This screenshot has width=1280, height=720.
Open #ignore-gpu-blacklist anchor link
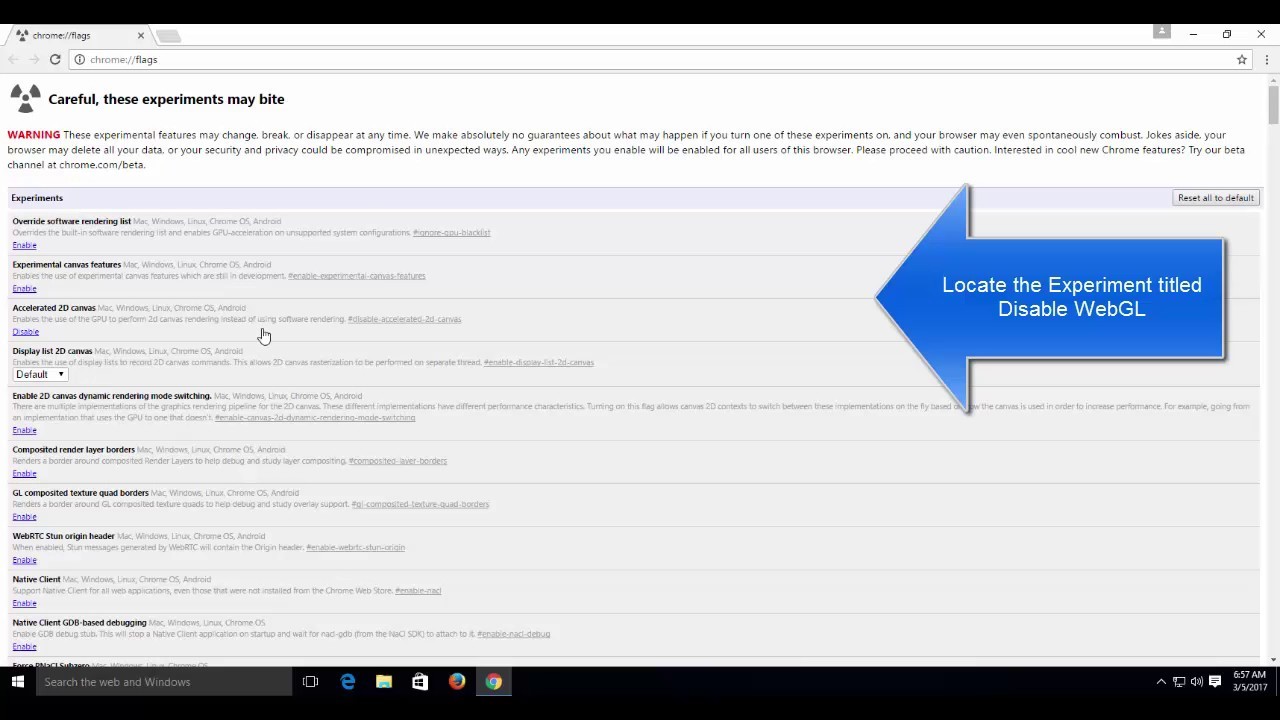[x=451, y=233]
